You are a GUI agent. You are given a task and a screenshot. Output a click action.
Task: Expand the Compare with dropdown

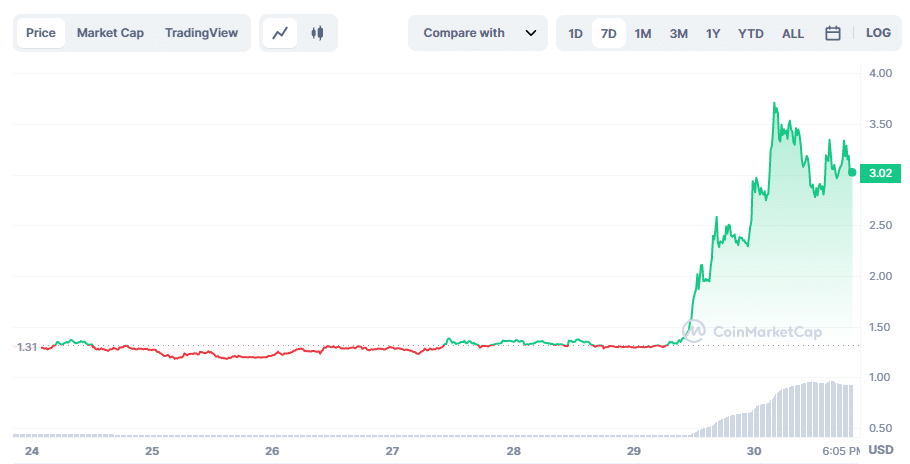click(478, 33)
